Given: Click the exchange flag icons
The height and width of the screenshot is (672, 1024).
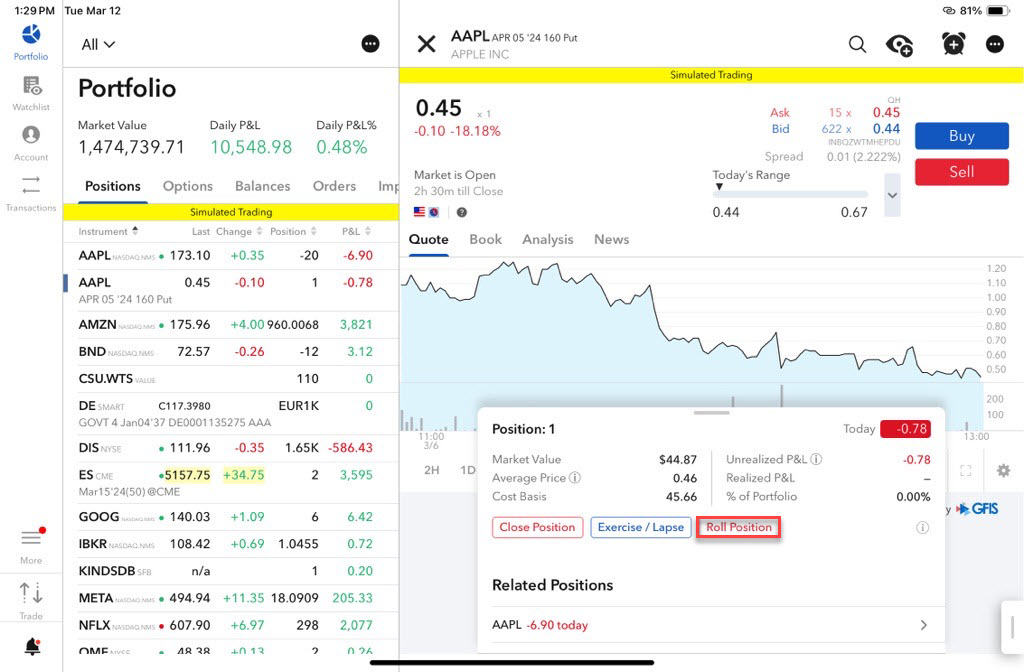Looking at the screenshot, I should click(x=426, y=212).
